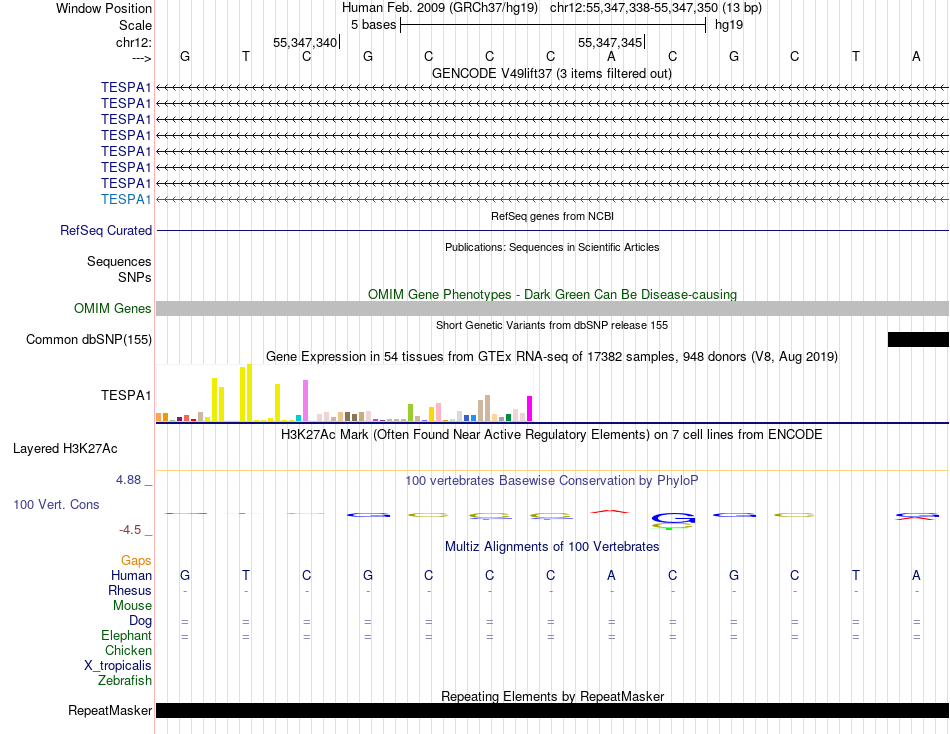Click the OMIM Genes track label
Screen dimensions: 950x734
pos(112,309)
